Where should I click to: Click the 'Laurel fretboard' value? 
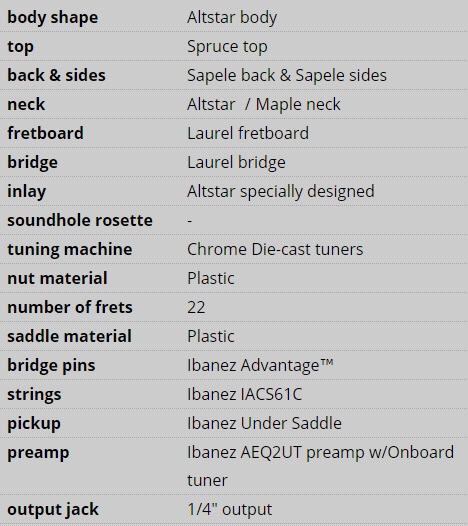coord(248,133)
